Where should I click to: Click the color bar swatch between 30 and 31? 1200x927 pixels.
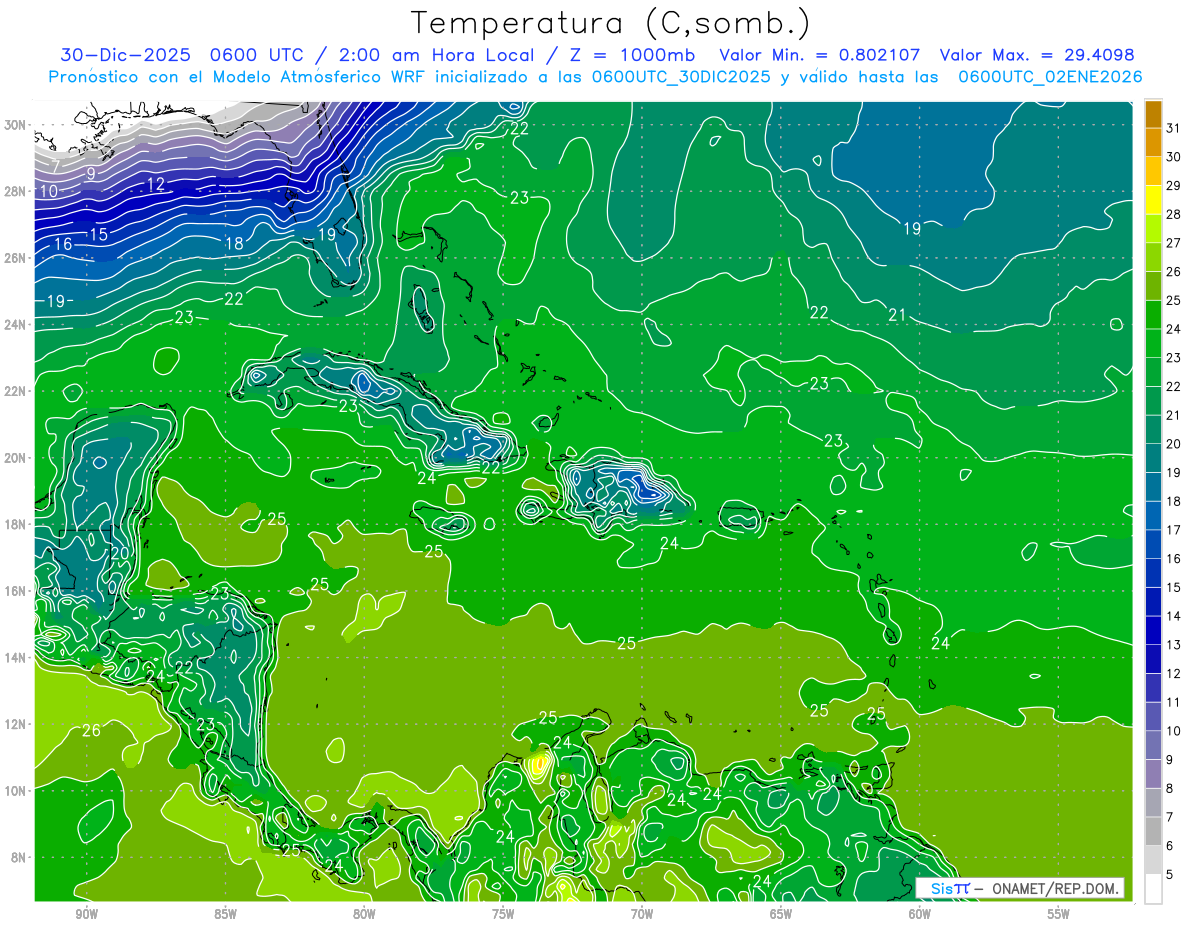point(1153,142)
